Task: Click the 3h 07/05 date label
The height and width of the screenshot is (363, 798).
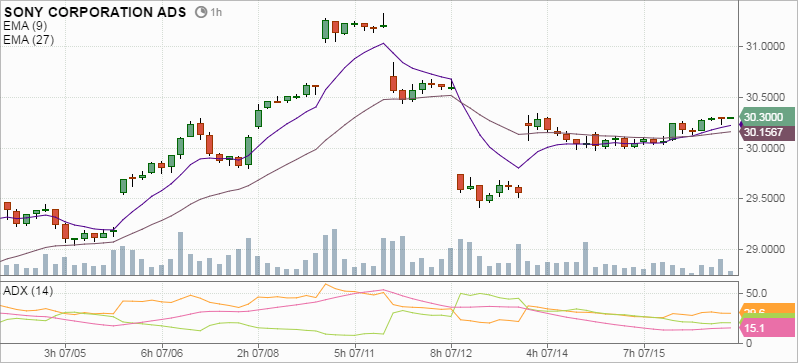Action: [65, 352]
